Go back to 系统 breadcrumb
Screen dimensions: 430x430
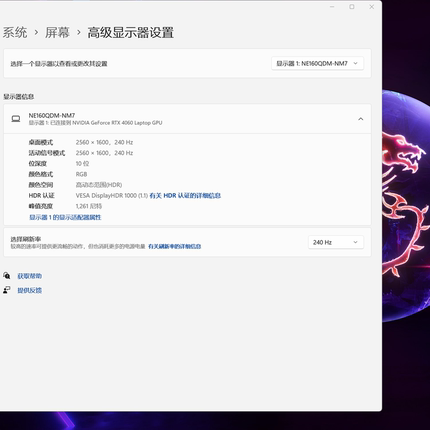coord(15,33)
